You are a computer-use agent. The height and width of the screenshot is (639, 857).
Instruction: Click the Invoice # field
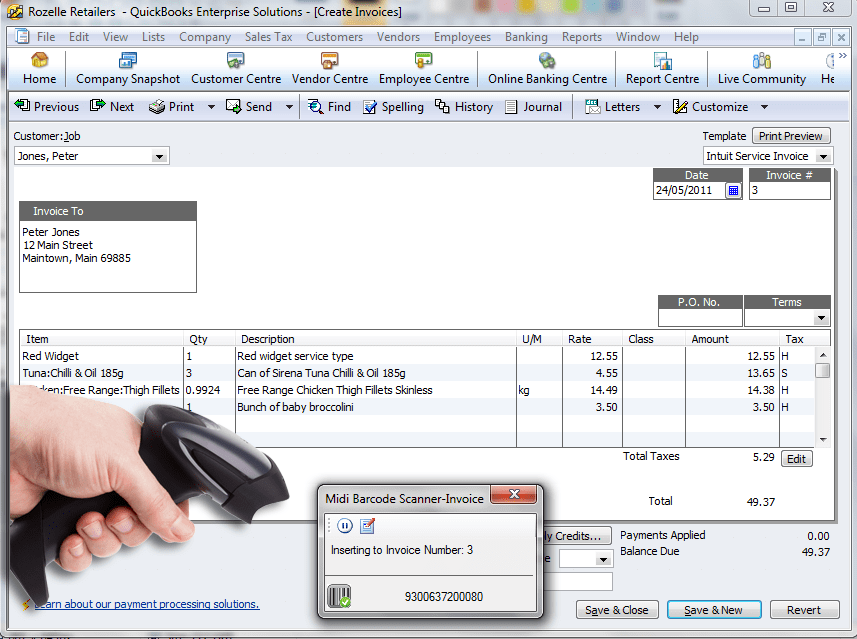coord(789,190)
